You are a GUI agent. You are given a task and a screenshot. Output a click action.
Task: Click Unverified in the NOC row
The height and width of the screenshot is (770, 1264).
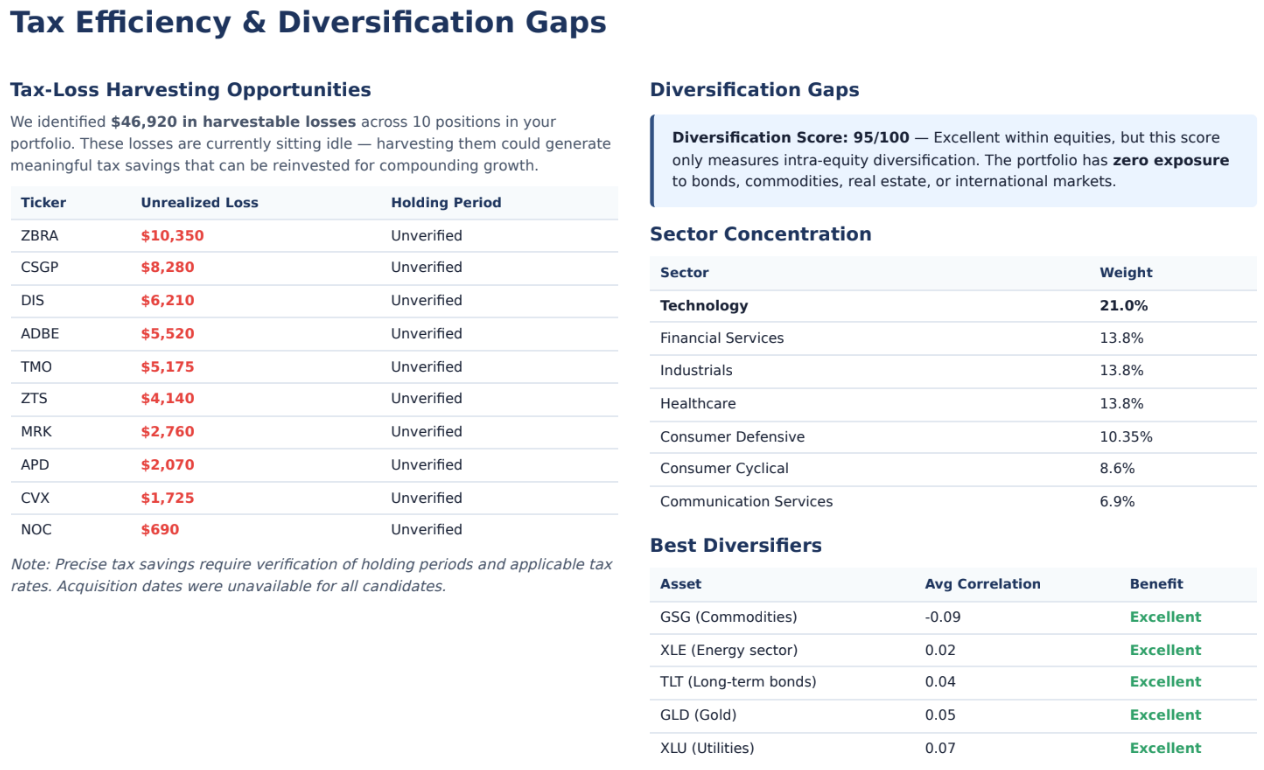coord(427,530)
